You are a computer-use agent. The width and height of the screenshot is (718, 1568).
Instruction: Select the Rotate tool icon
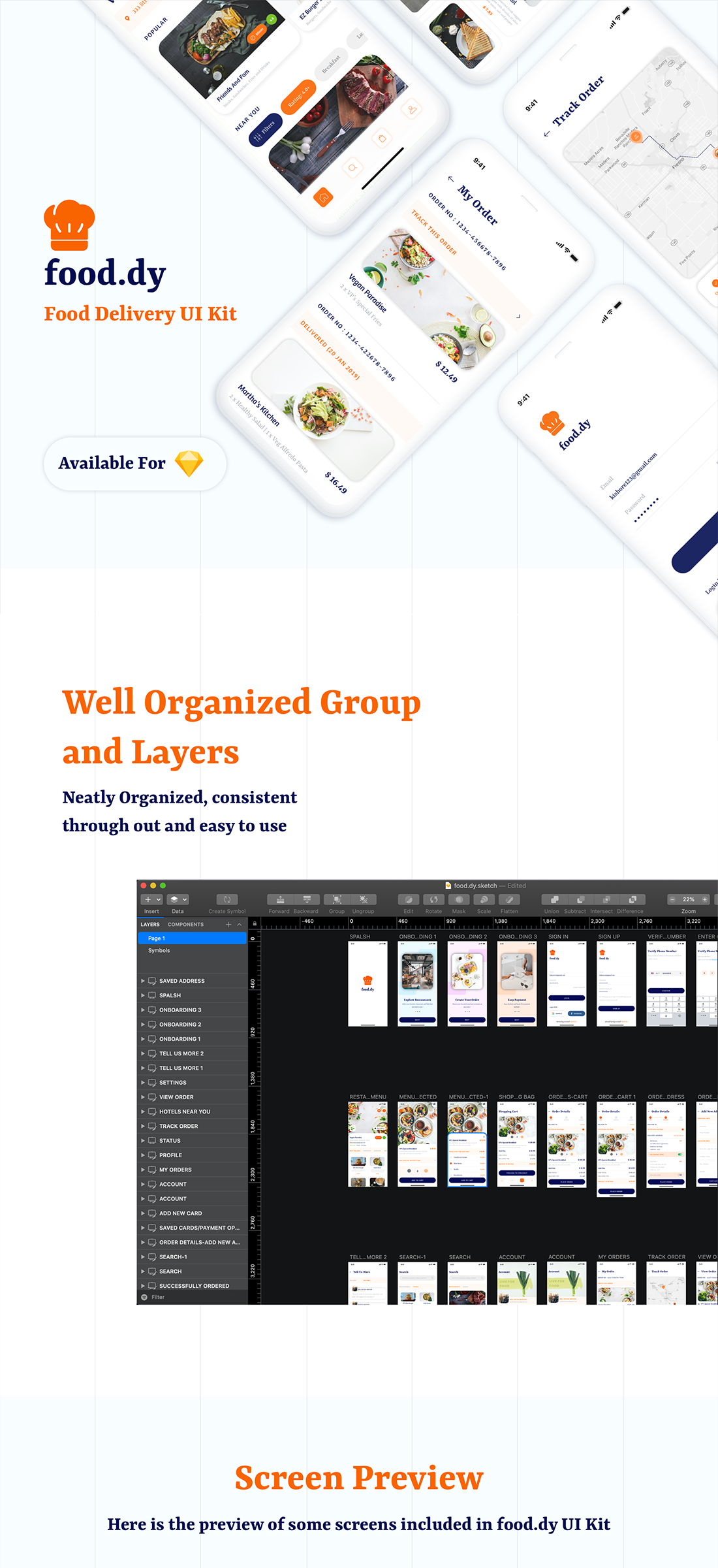pyautogui.click(x=433, y=899)
